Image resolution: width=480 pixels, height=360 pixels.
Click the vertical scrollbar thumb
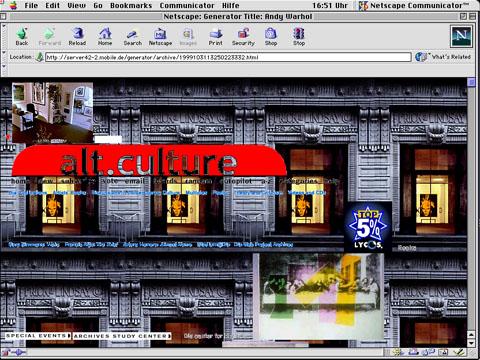[471, 82]
